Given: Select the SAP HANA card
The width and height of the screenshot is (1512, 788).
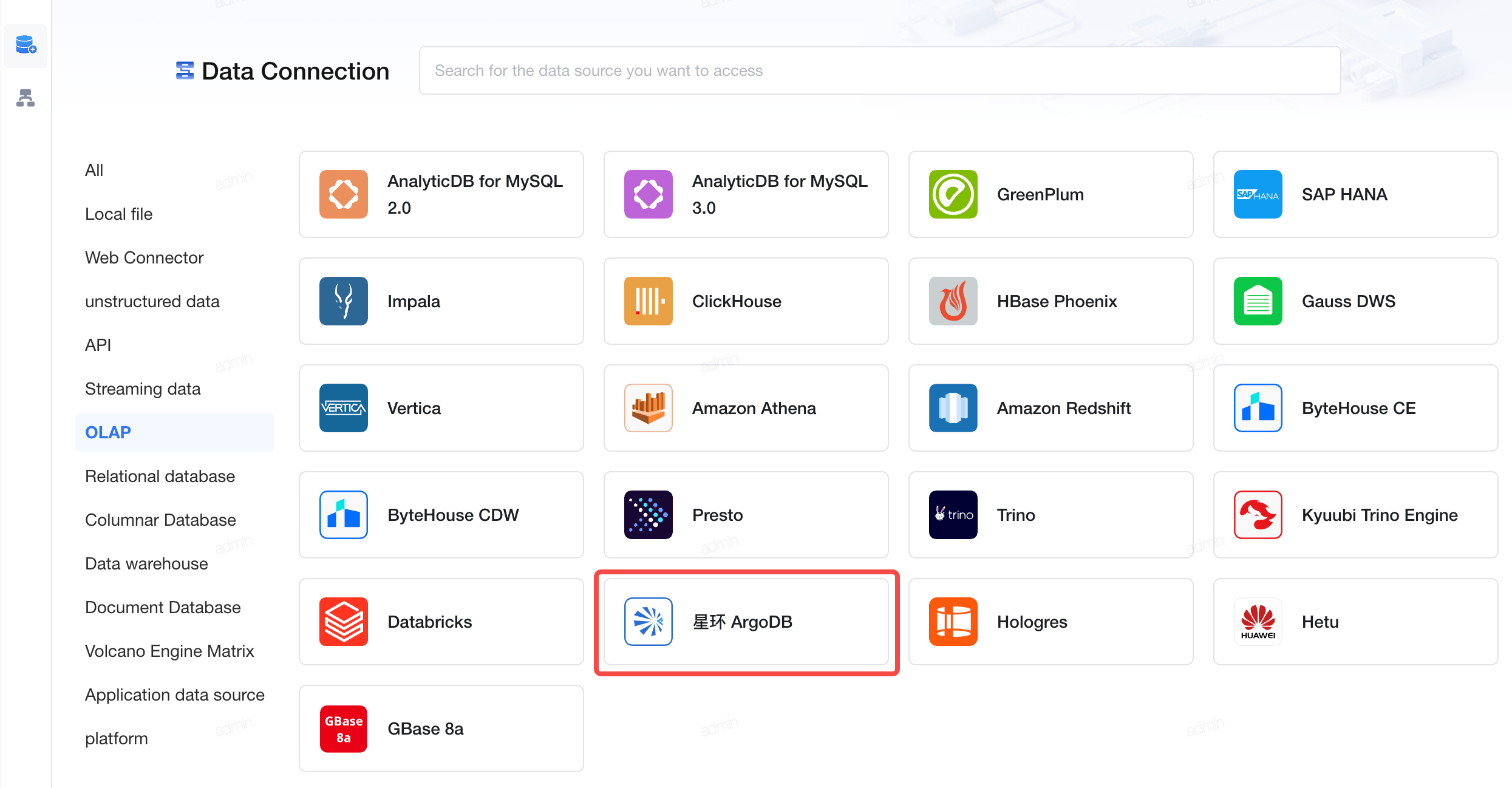Looking at the screenshot, I should point(1355,194).
